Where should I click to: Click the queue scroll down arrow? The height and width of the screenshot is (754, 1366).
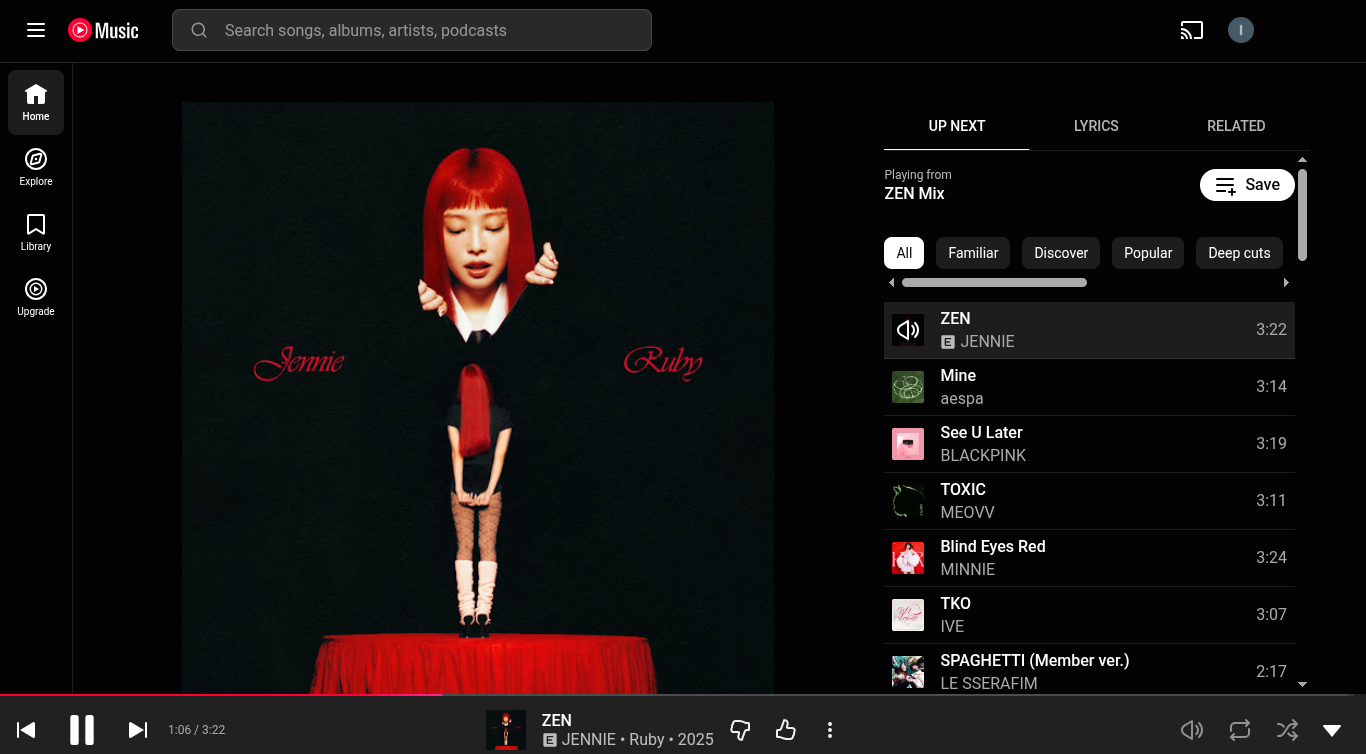pyautogui.click(x=1302, y=684)
